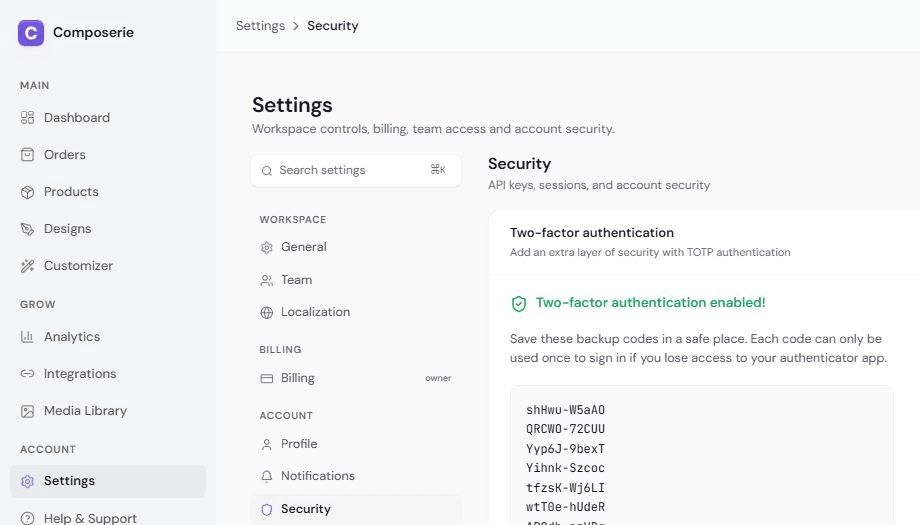Click the Billing card icon
Screen dimensions: 920x525
pos(266,378)
